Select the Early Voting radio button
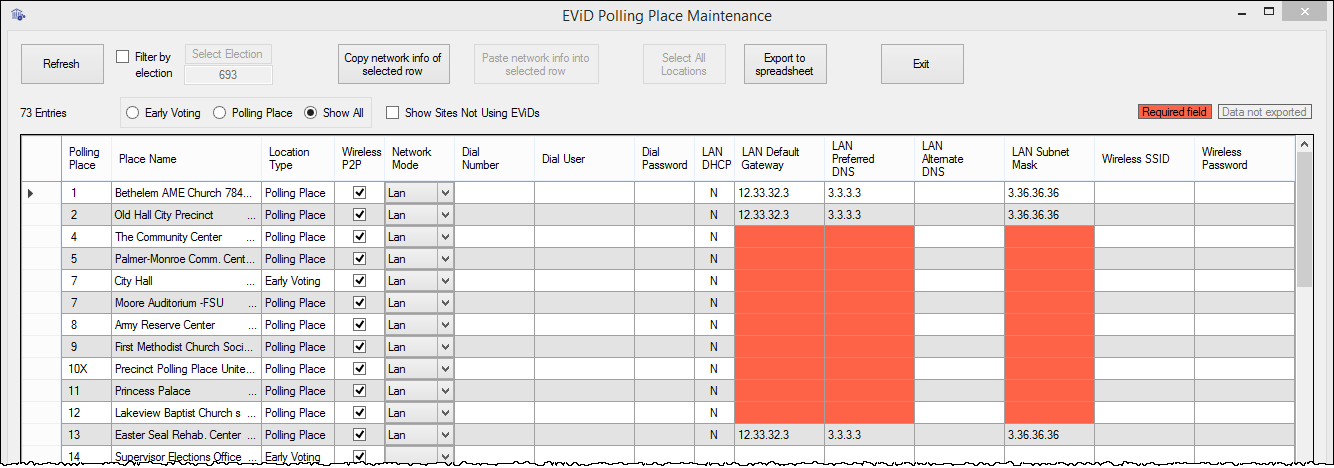Viewport: 1334px width, 468px height. pos(132,113)
